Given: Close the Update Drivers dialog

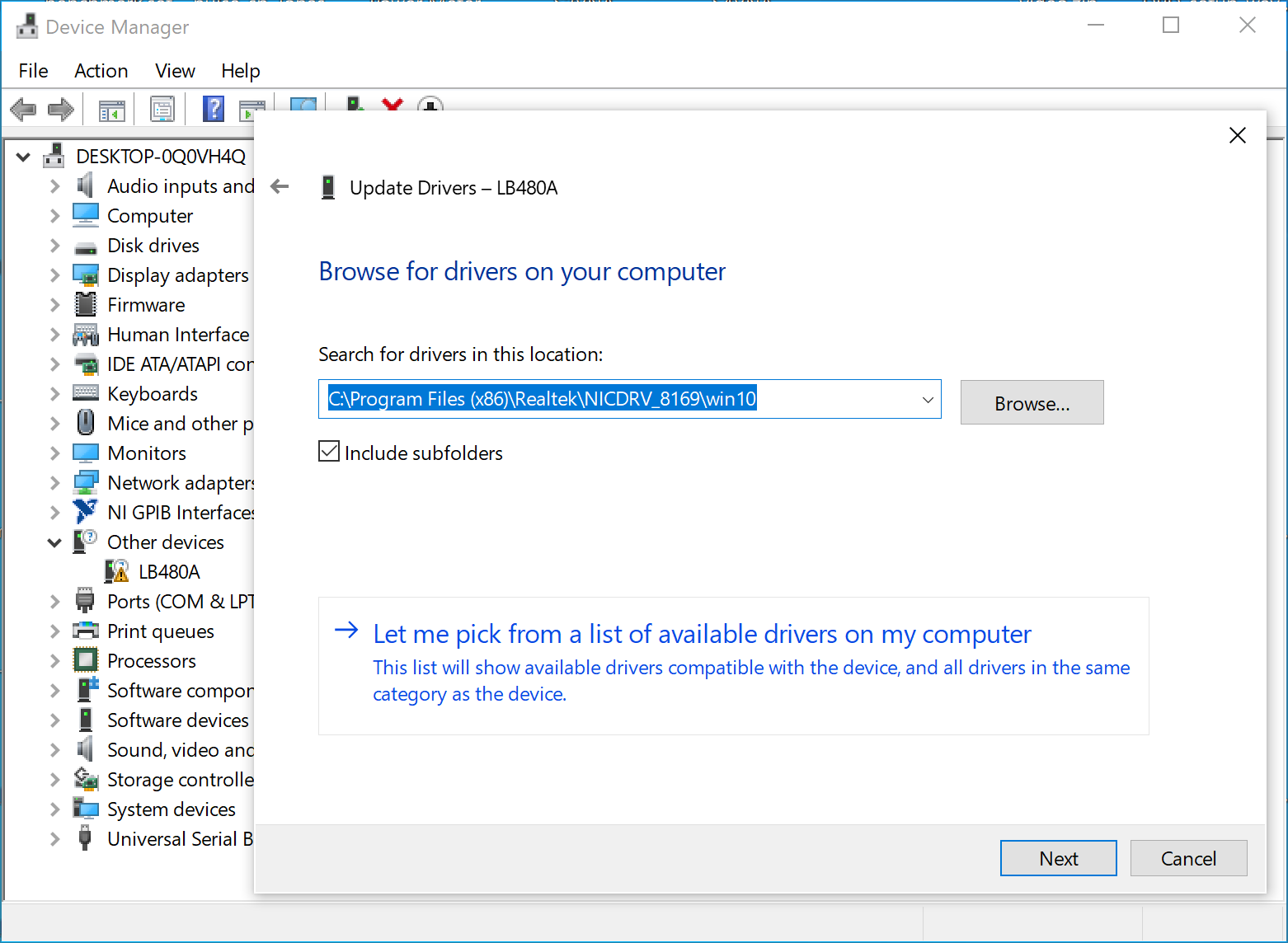Looking at the screenshot, I should coord(1238,135).
